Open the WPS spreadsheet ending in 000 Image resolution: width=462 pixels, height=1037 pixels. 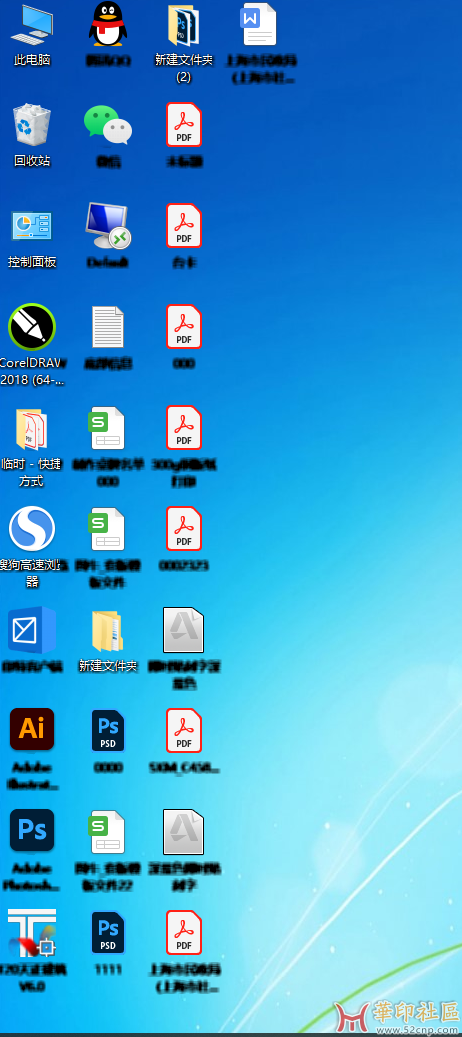pos(108,429)
